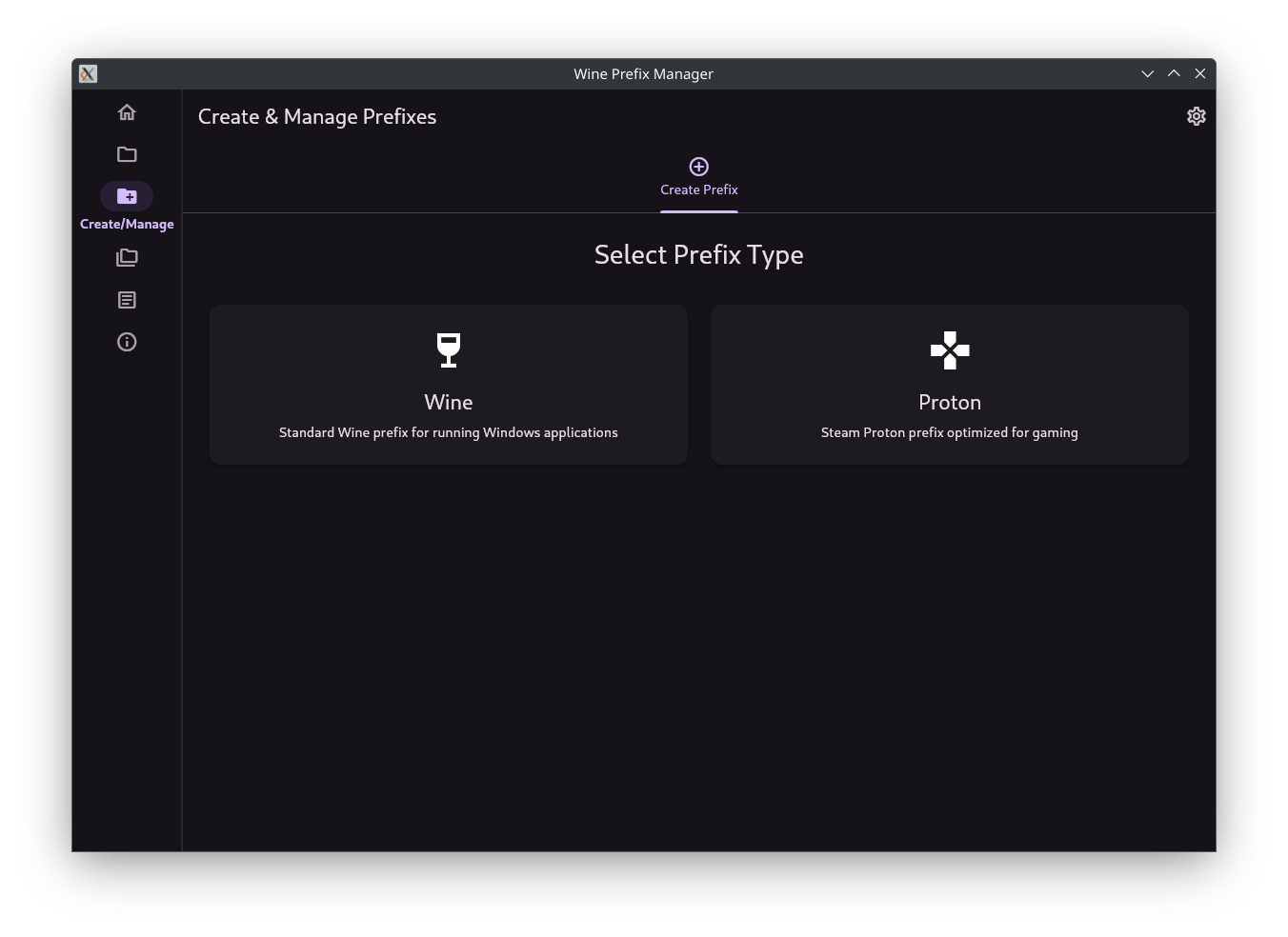The image size is (1288, 937).
Task: Switch to the Create Prefix tab
Action: point(699,179)
